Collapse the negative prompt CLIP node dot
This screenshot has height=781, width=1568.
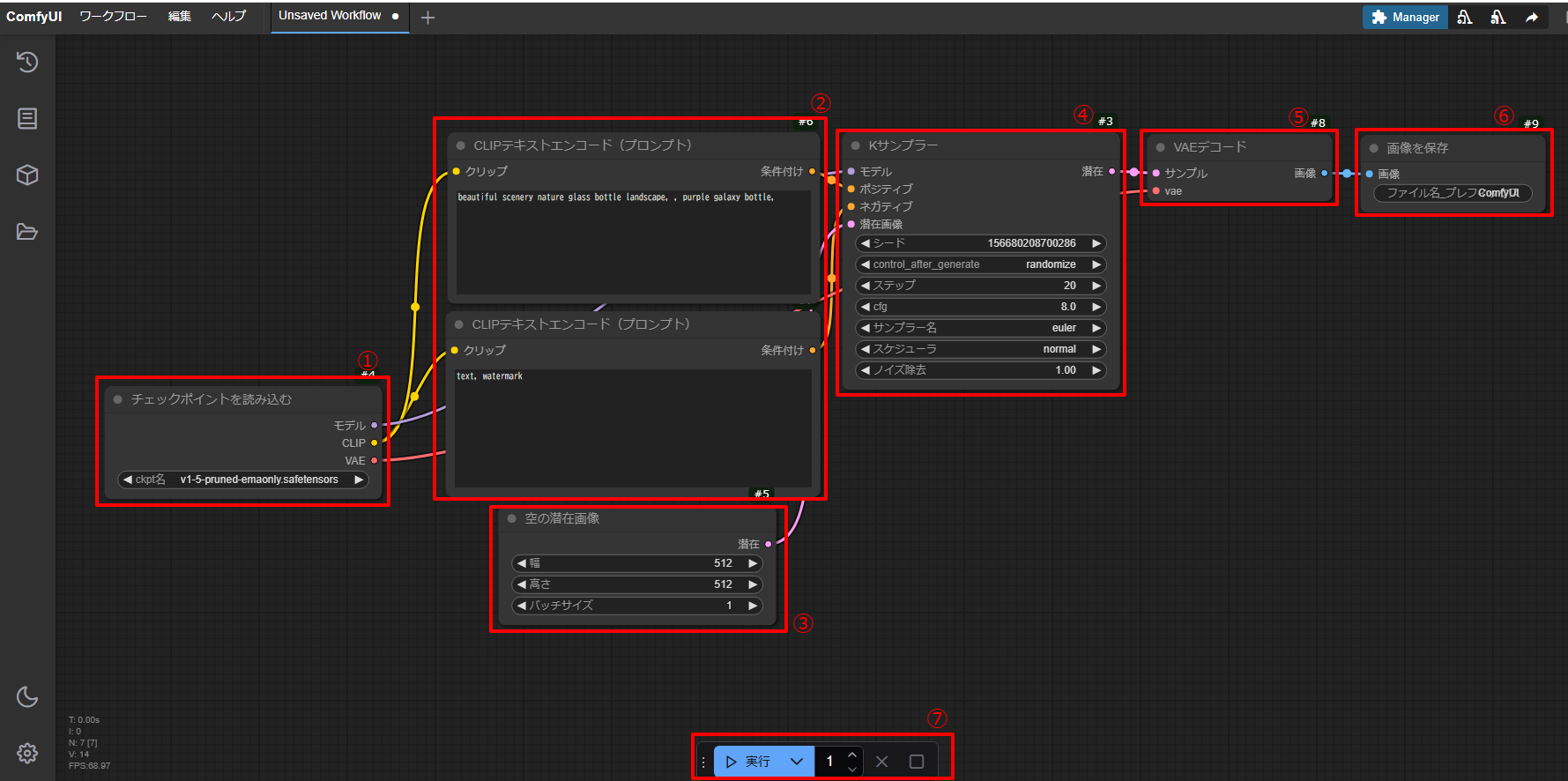coord(458,324)
